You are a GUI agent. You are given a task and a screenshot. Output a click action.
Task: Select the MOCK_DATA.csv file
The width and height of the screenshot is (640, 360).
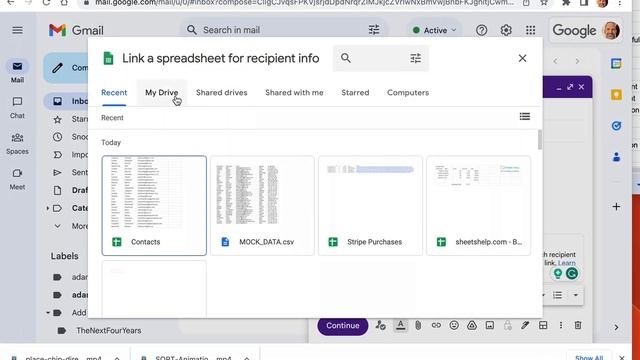coord(262,205)
